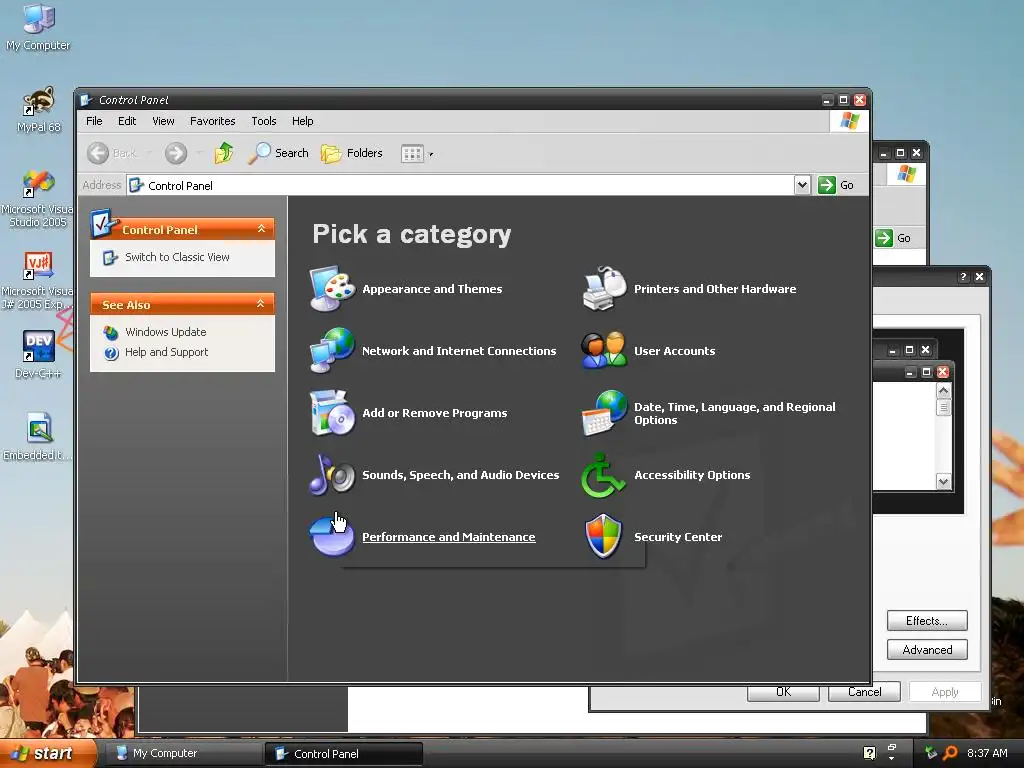Click Go button in Control Panel address bar
This screenshot has width=1024, height=768.
(x=837, y=185)
